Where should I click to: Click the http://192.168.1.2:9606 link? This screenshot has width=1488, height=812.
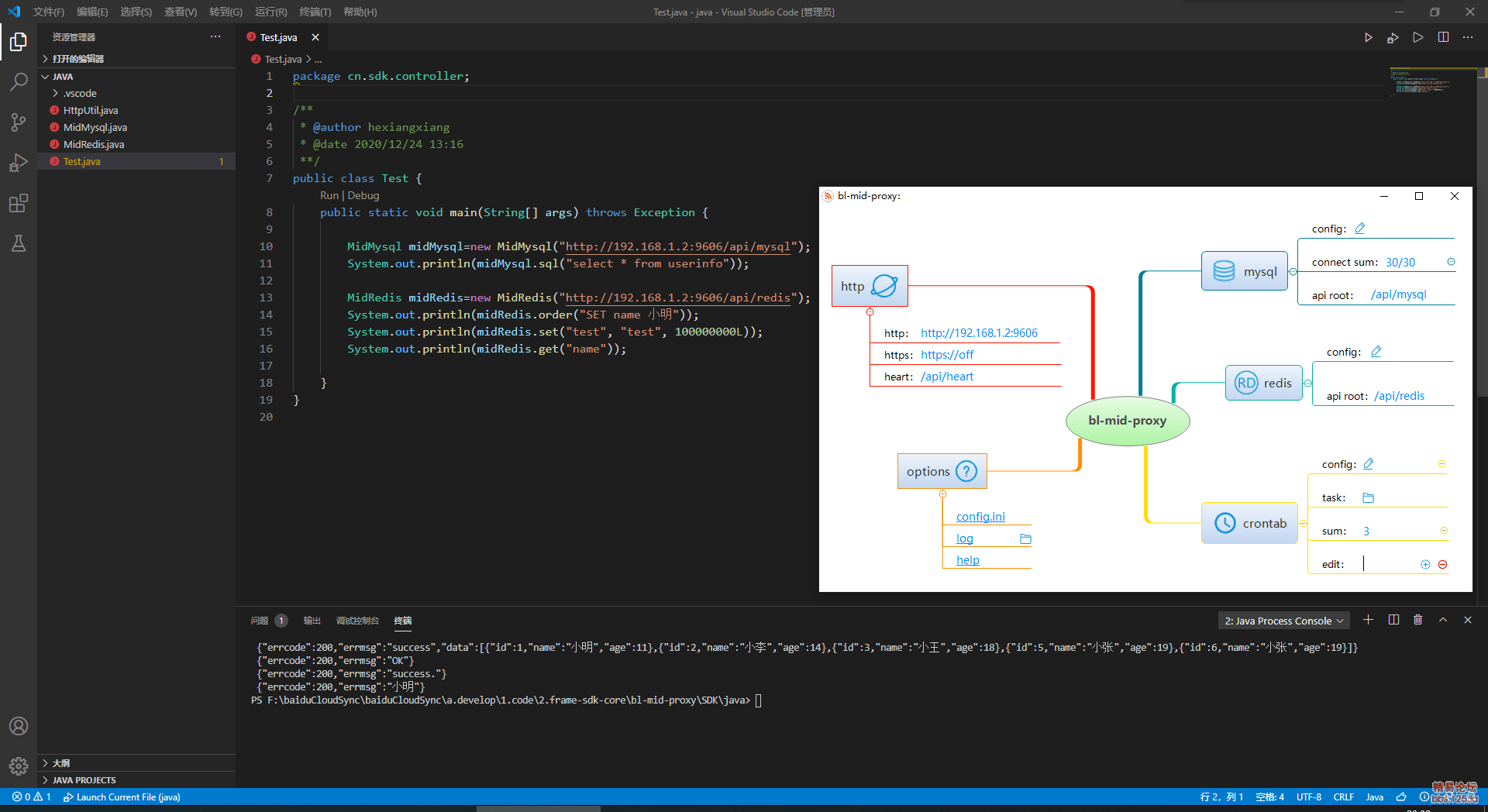coord(979,333)
